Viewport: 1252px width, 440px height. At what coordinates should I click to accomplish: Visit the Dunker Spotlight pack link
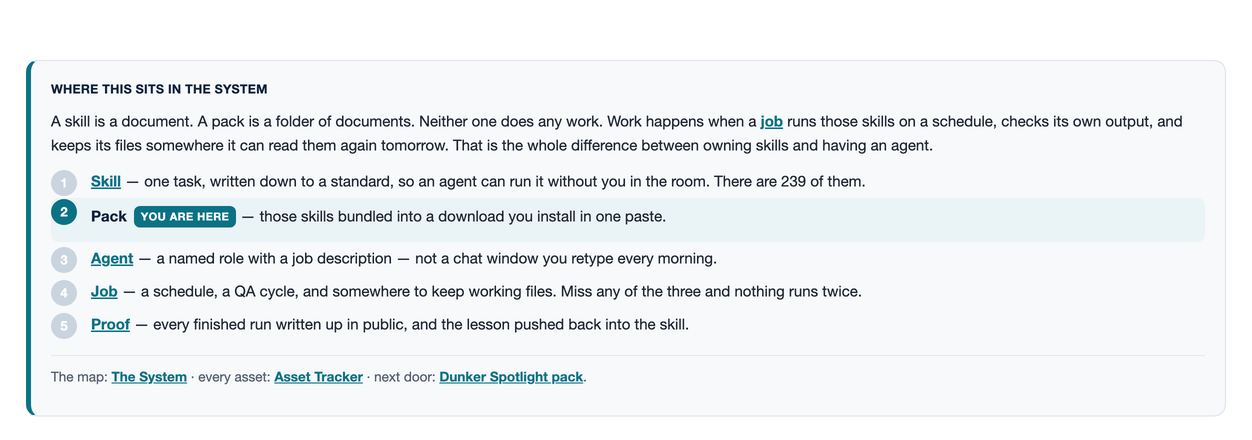coord(511,377)
